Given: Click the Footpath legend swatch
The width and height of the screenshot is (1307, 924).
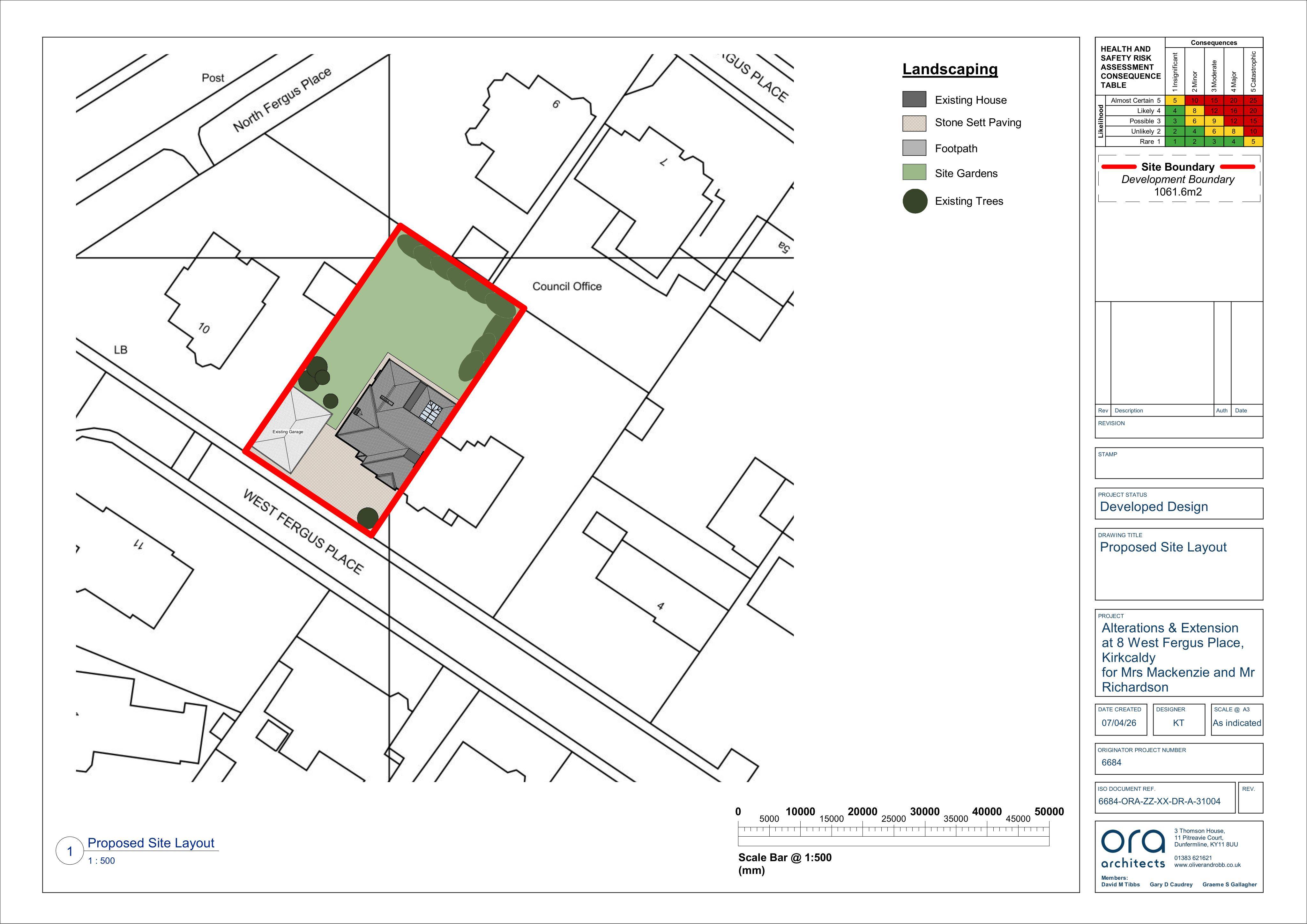Looking at the screenshot, I should click(x=914, y=148).
